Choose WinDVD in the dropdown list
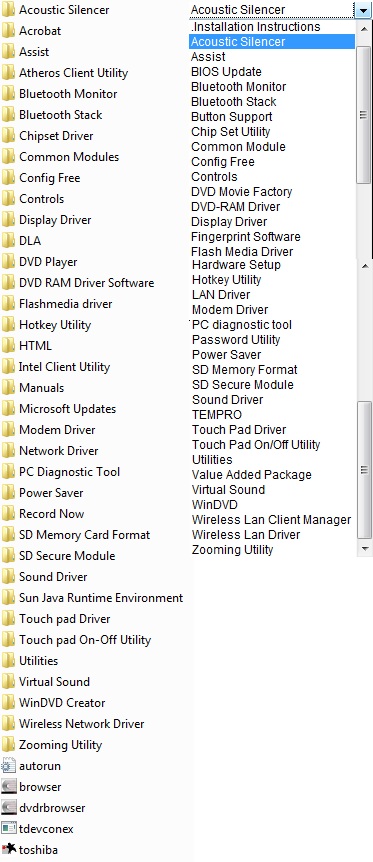 point(215,505)
